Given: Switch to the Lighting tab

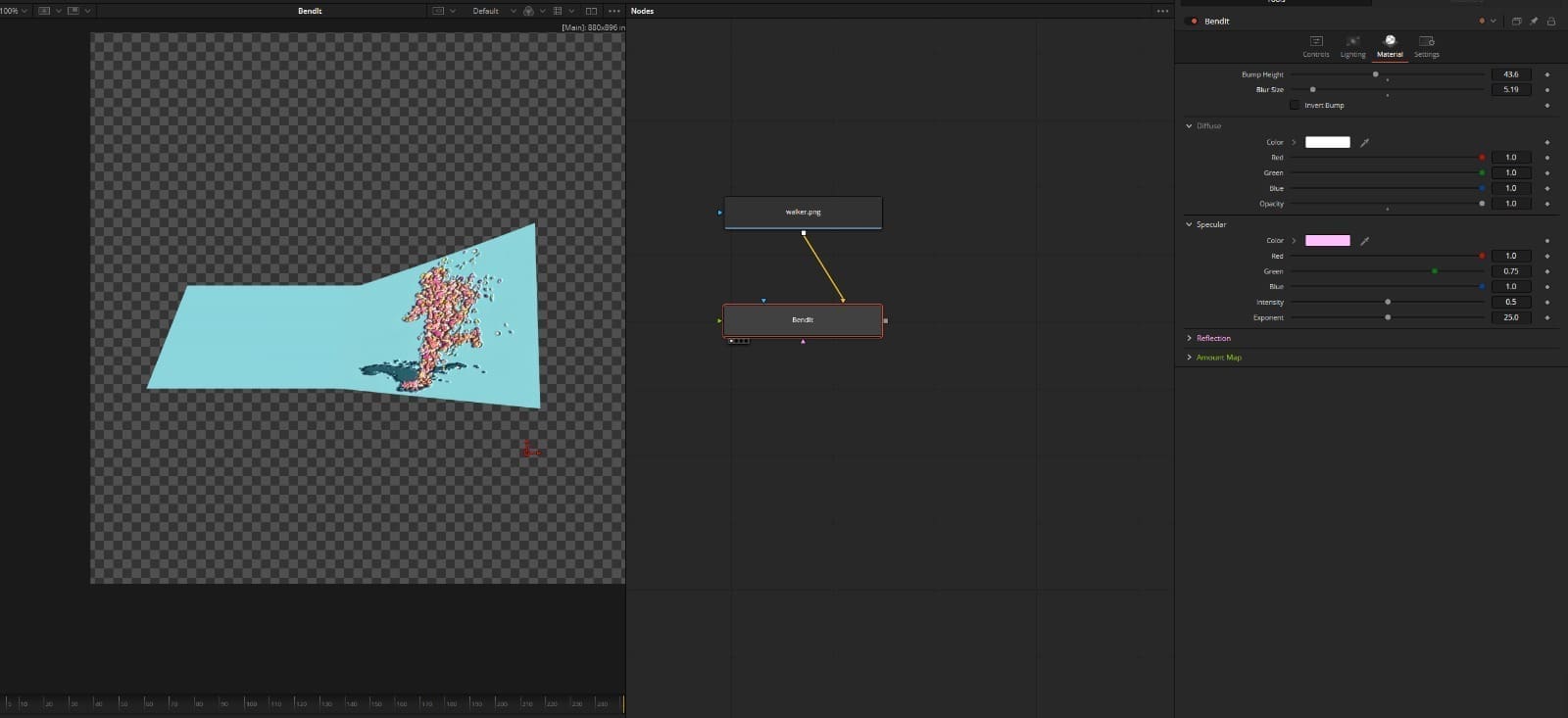Looking at the screenshot, I should point(1353,46).
